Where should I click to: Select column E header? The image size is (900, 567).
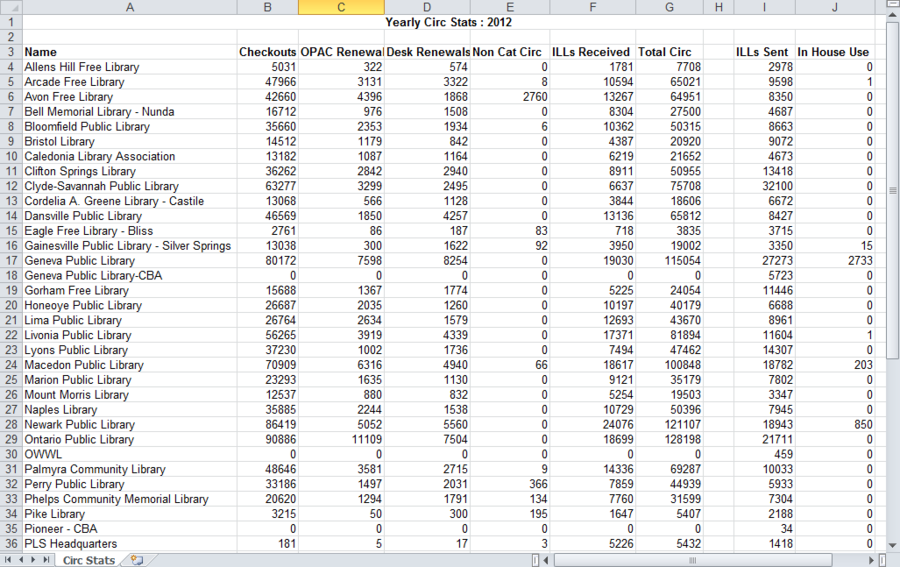pyautogui.click(x=510, y=7)
